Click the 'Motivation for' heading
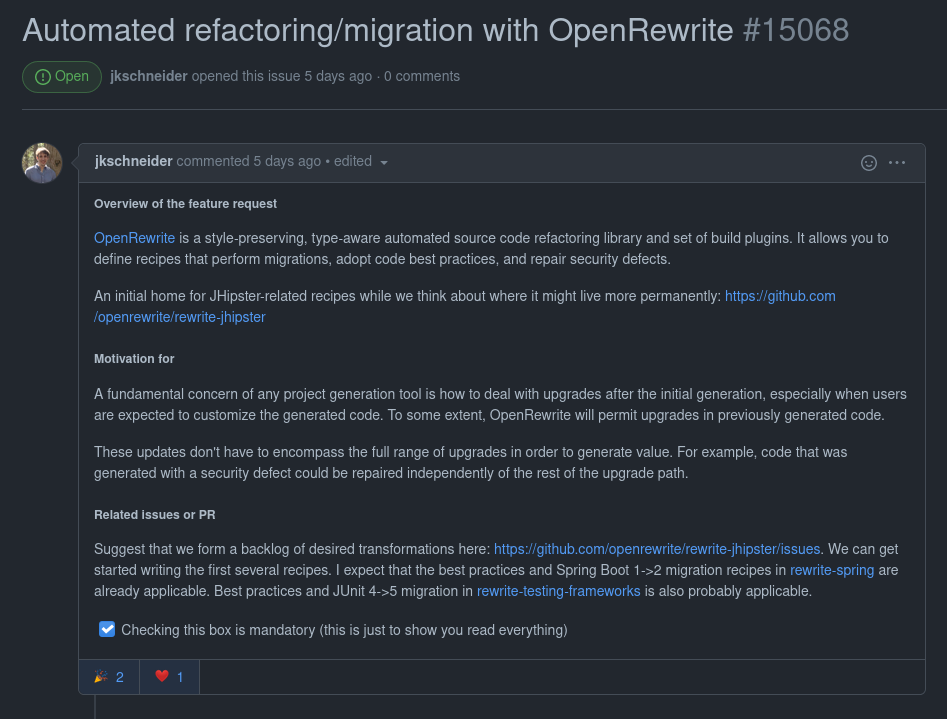 pos(134,359)
